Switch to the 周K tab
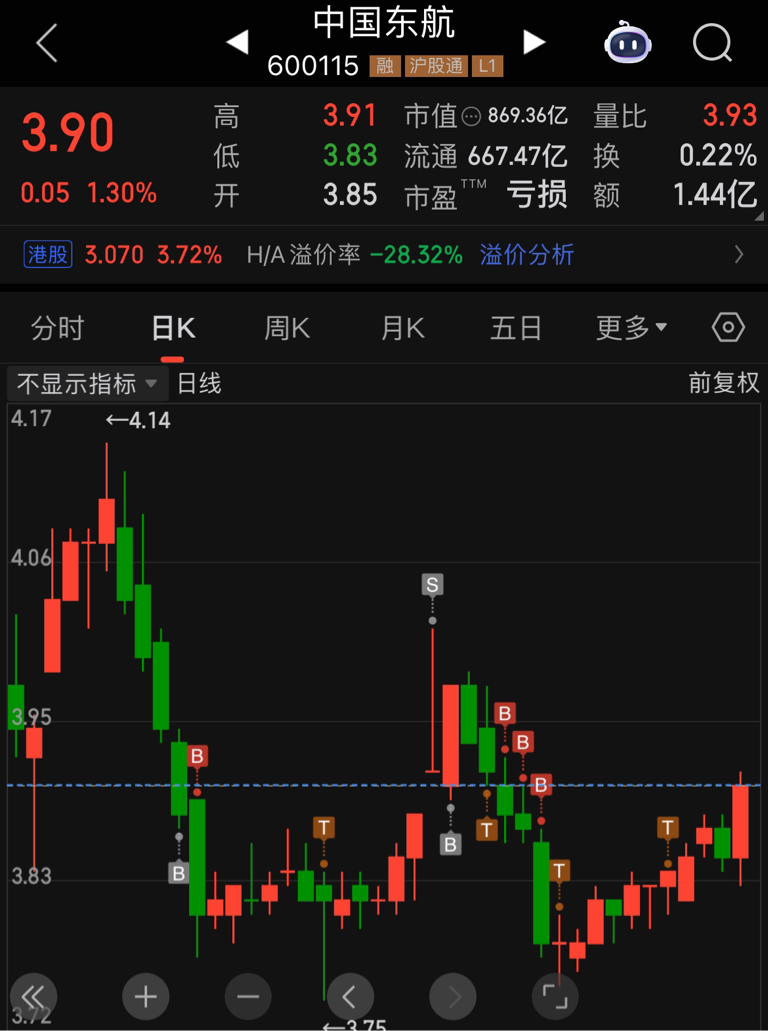768x1031 pixels. tap(287, 327)
